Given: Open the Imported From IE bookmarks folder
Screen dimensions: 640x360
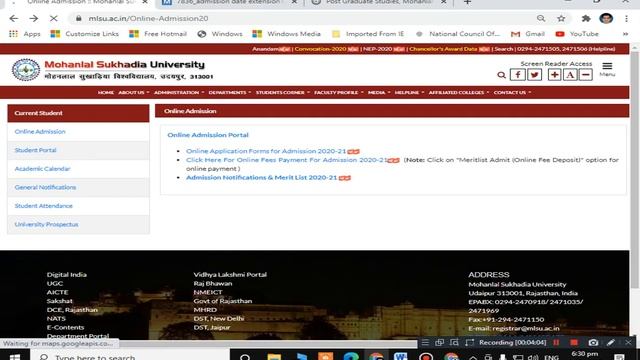Looking at the screenshot, I should click(x=368, y=34).
